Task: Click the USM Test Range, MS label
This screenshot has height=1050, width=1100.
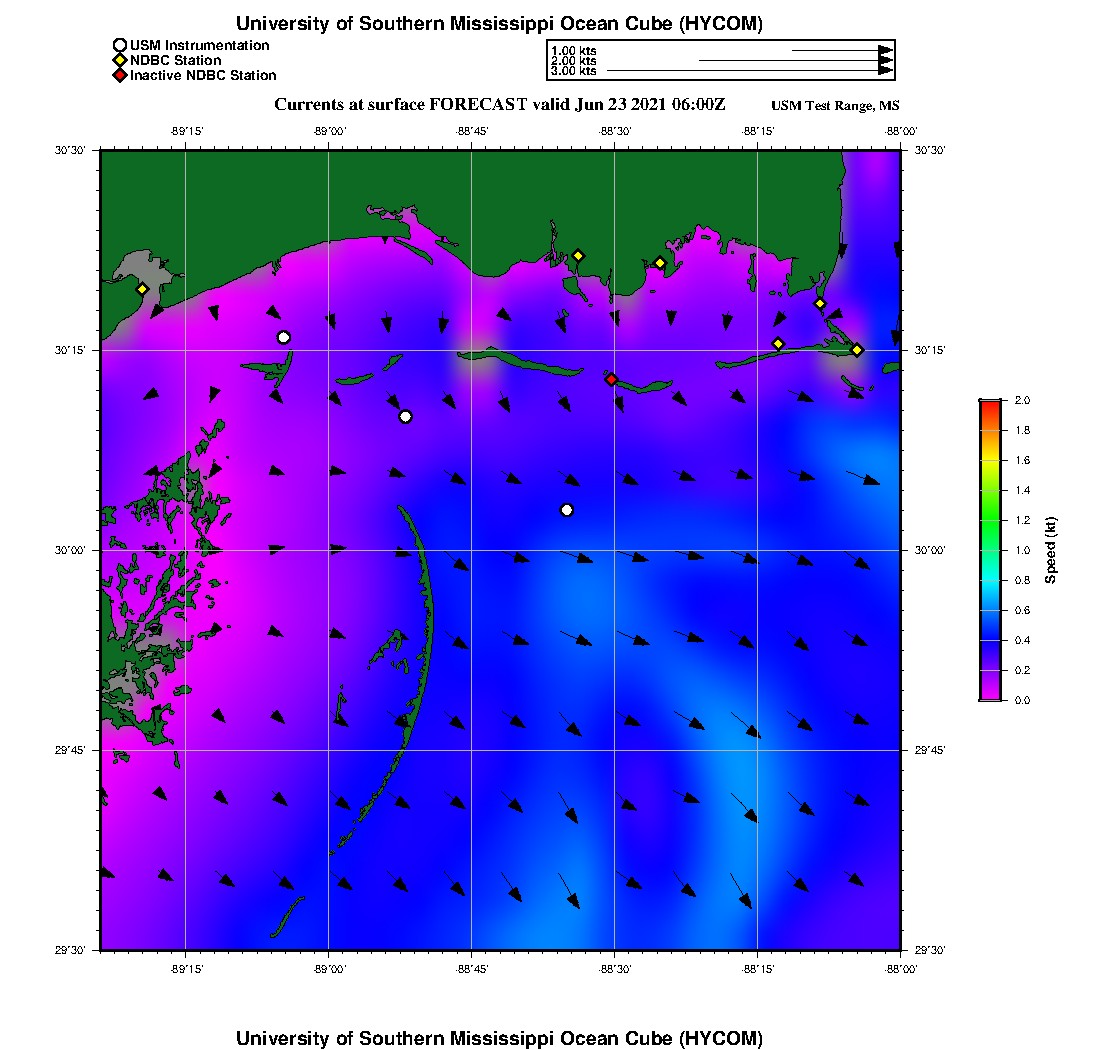Action: 835,106
